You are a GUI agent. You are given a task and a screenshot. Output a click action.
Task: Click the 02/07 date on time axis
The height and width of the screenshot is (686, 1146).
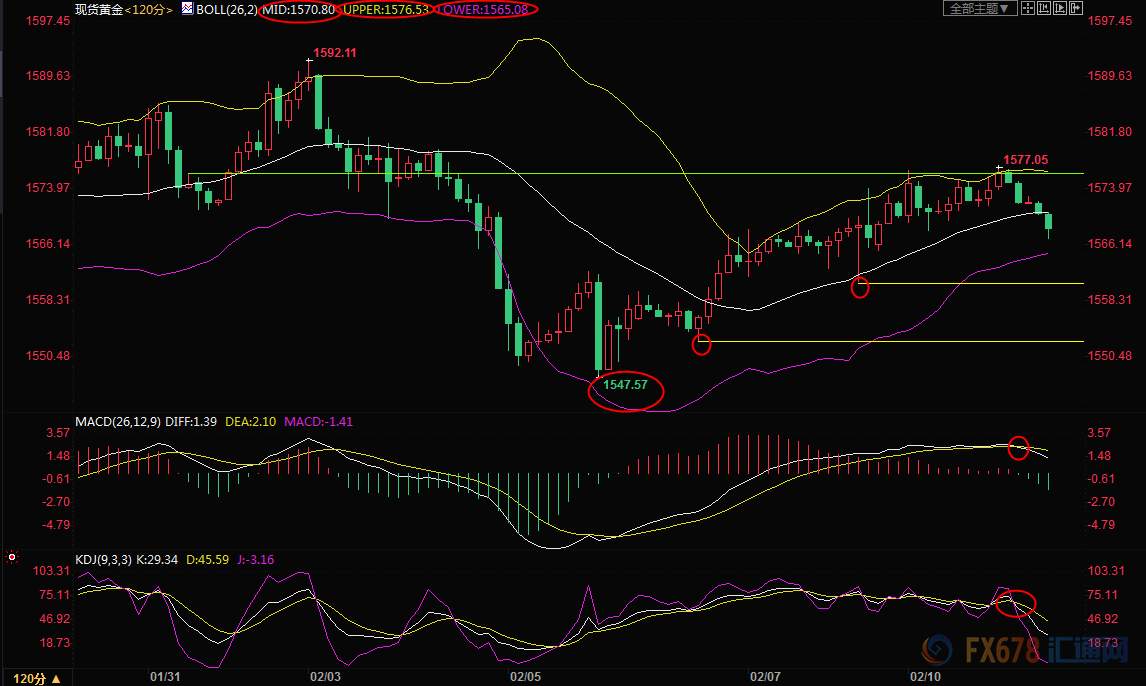[x=765, y=677]
